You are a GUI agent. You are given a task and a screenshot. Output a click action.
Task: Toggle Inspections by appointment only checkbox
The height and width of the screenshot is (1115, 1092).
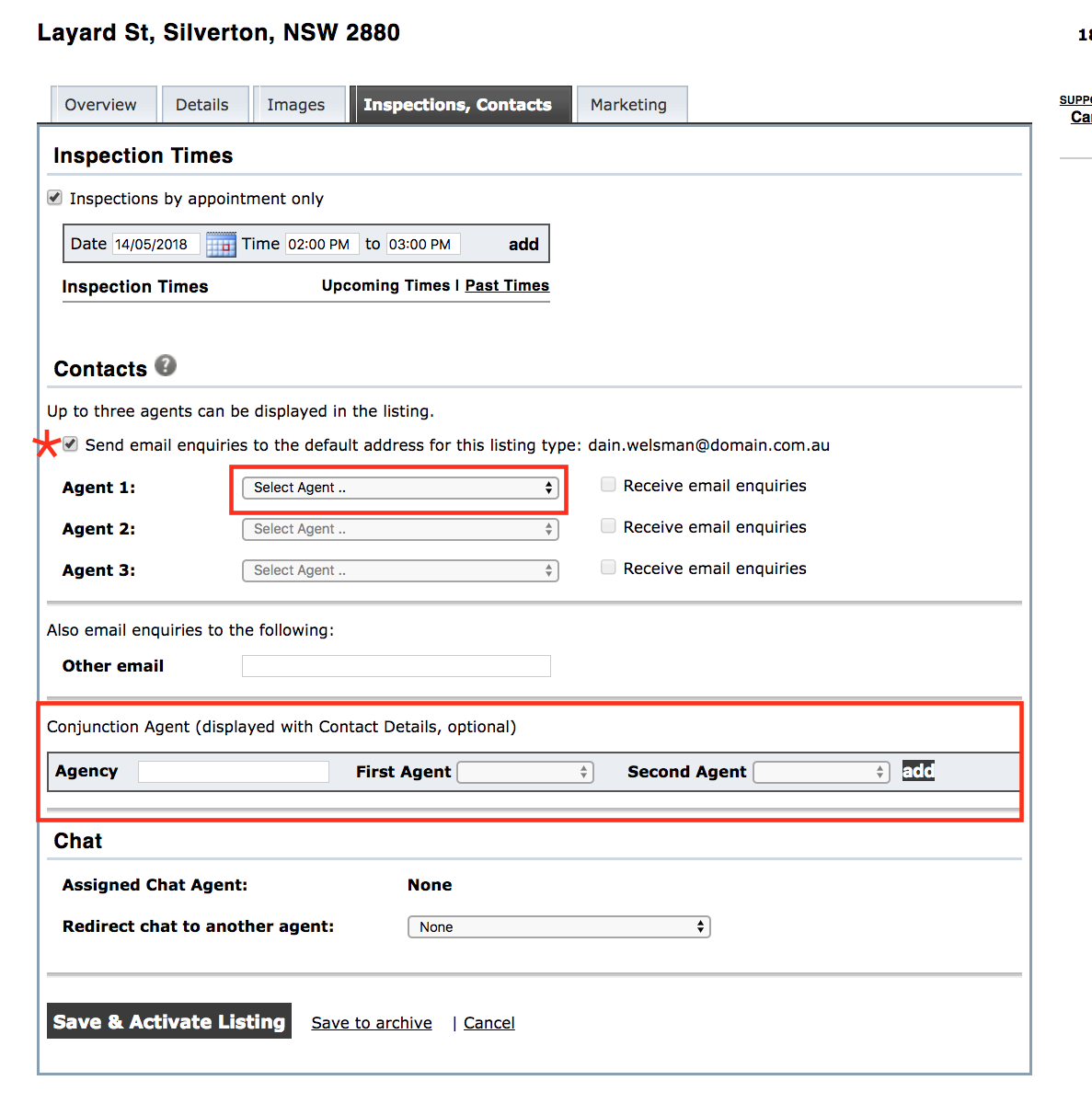[x=55, y=198]
